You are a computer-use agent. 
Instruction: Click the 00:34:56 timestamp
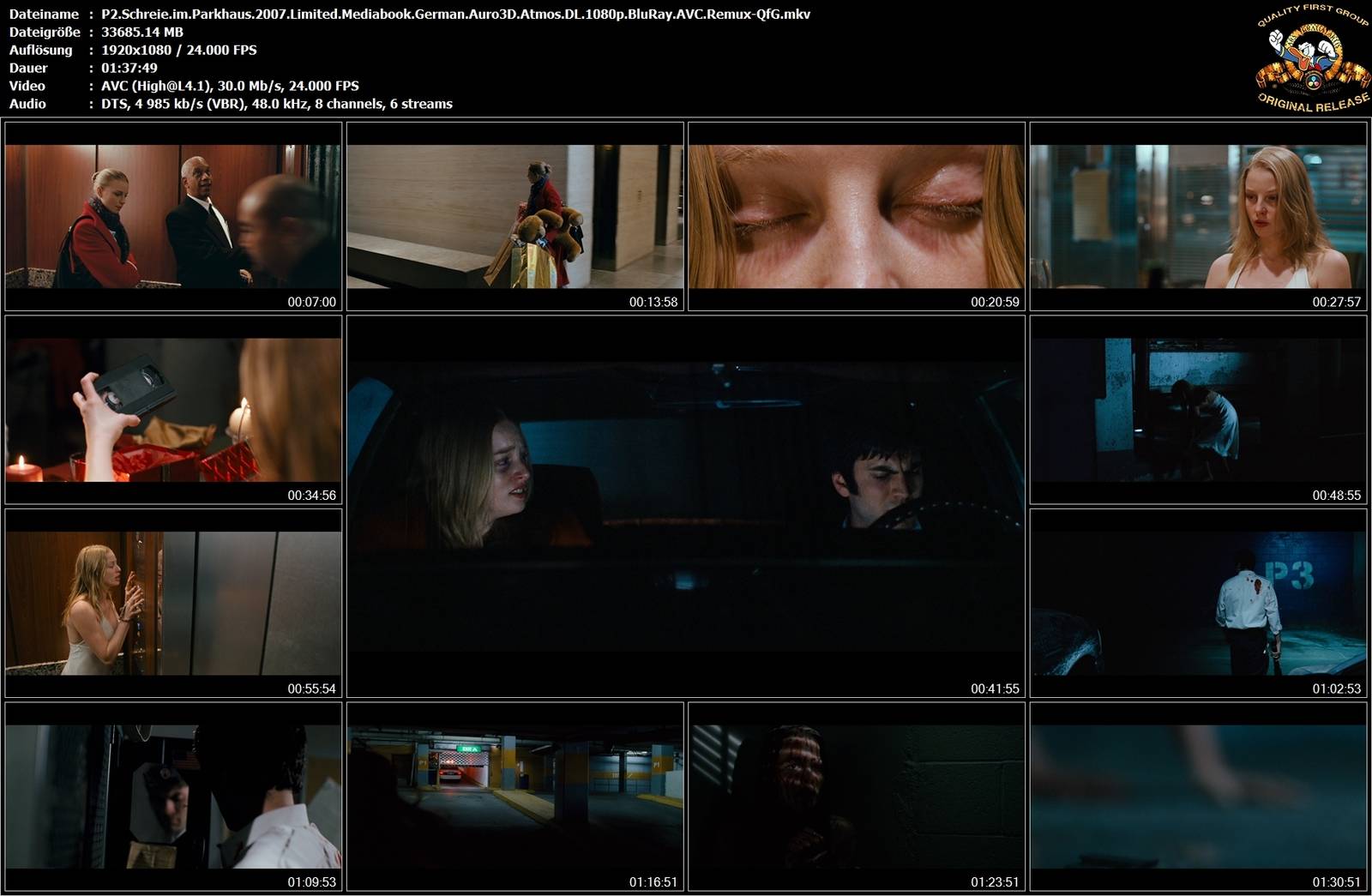pos(311,496)
